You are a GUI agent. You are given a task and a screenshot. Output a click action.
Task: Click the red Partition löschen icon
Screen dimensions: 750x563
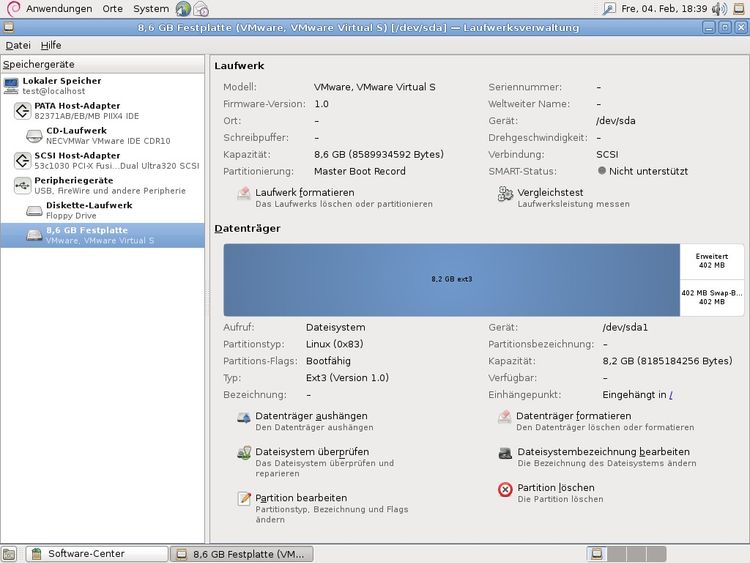(x=505, y=489)
